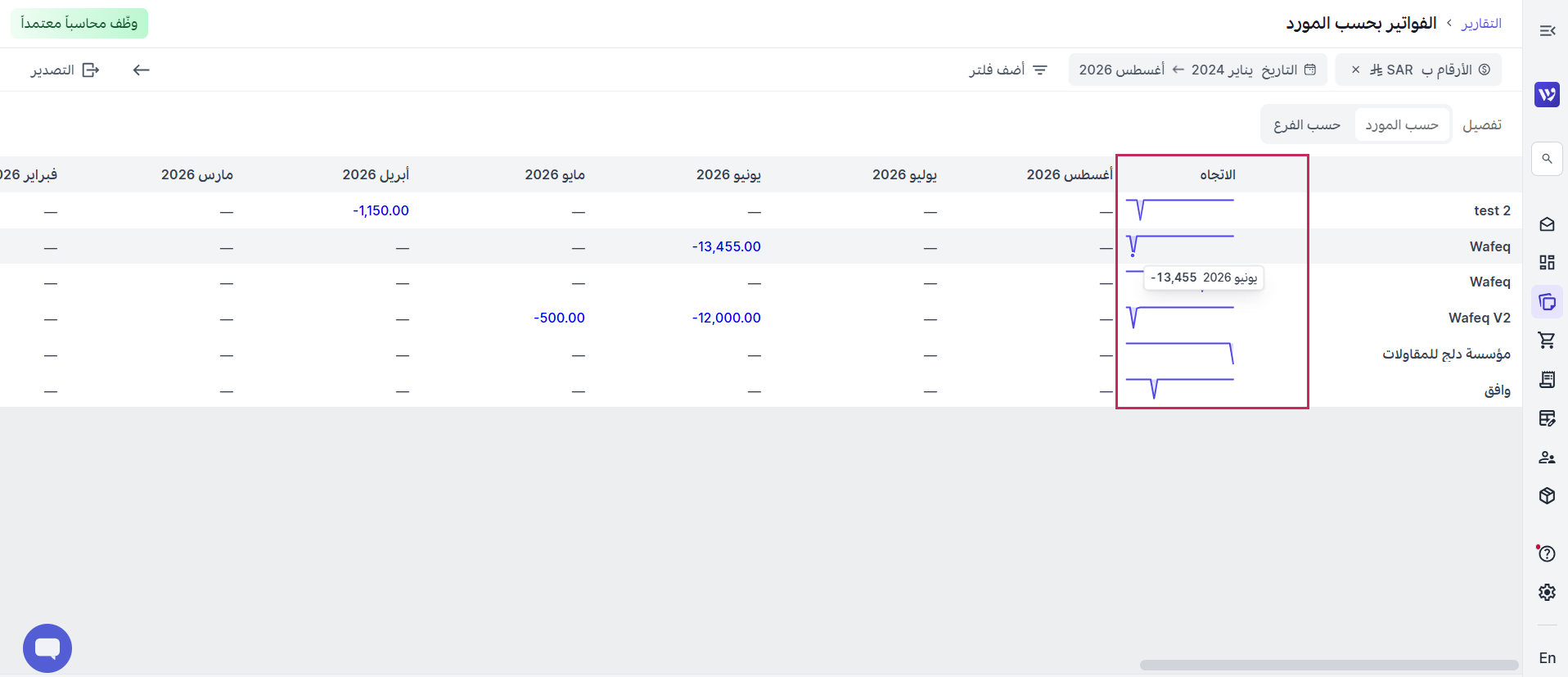Open the settings gear icon
This screenshot has width=1568, height=677.
click(x=1547, y=592)
